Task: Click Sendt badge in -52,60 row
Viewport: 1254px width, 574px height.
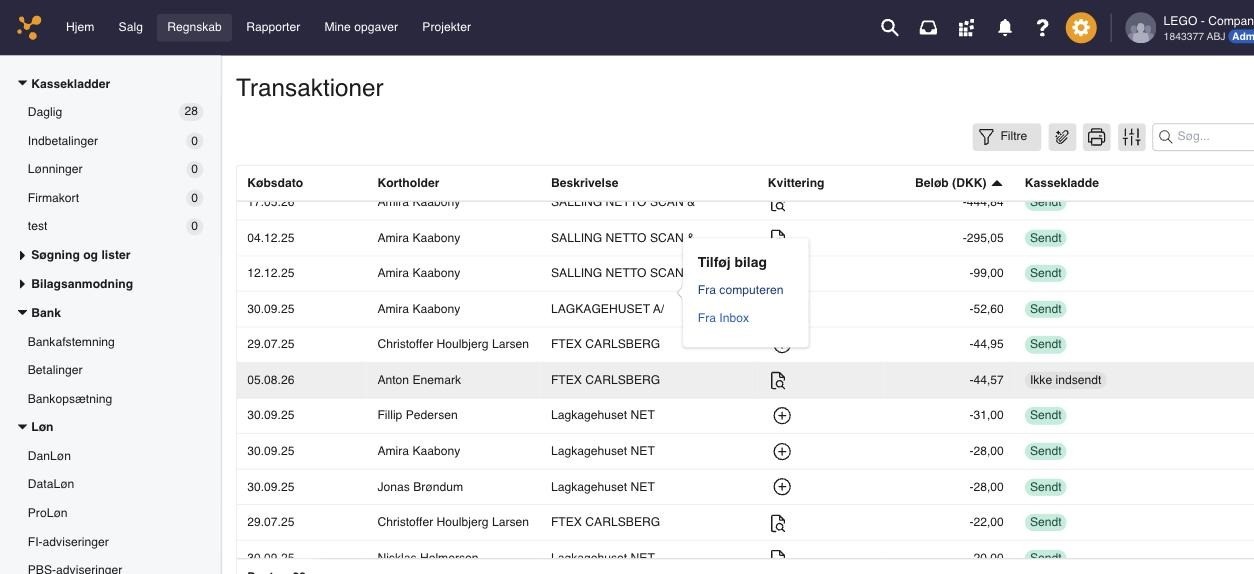Action: [x=1046, y=309]
